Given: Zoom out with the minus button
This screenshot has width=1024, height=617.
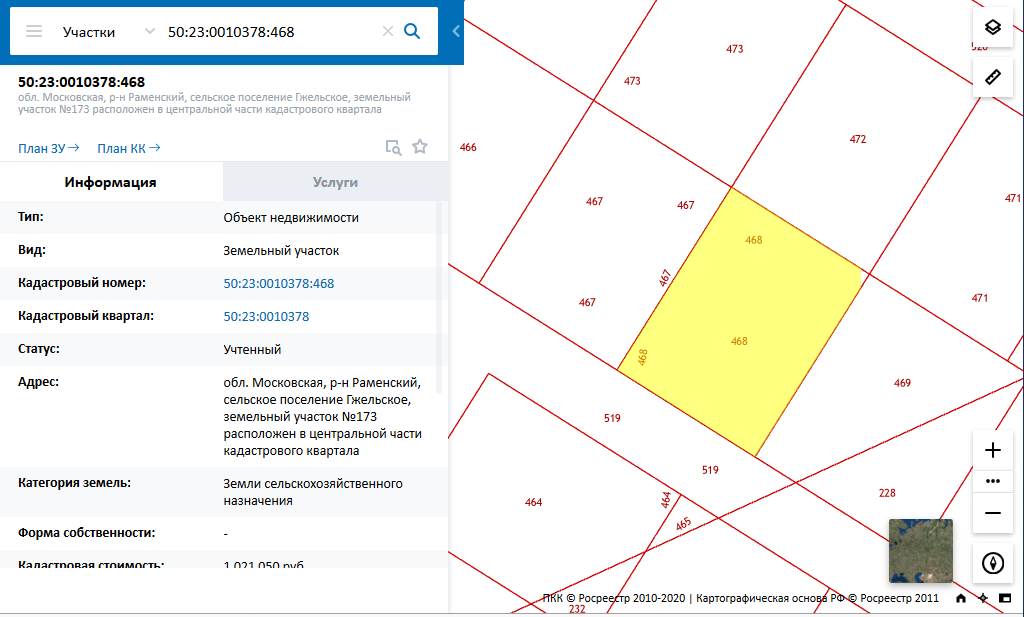Looking at the screenshot, I should pos(993,513).
